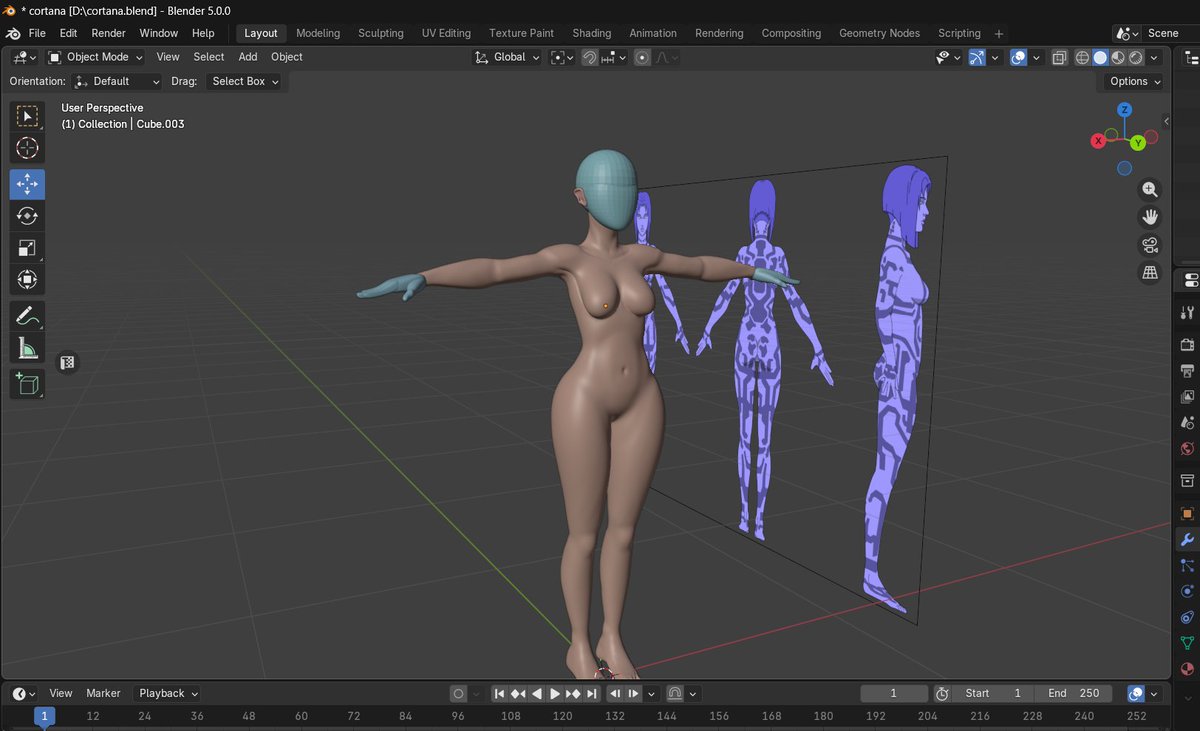
Task: Activate the Transform tool
Action: 27,280
